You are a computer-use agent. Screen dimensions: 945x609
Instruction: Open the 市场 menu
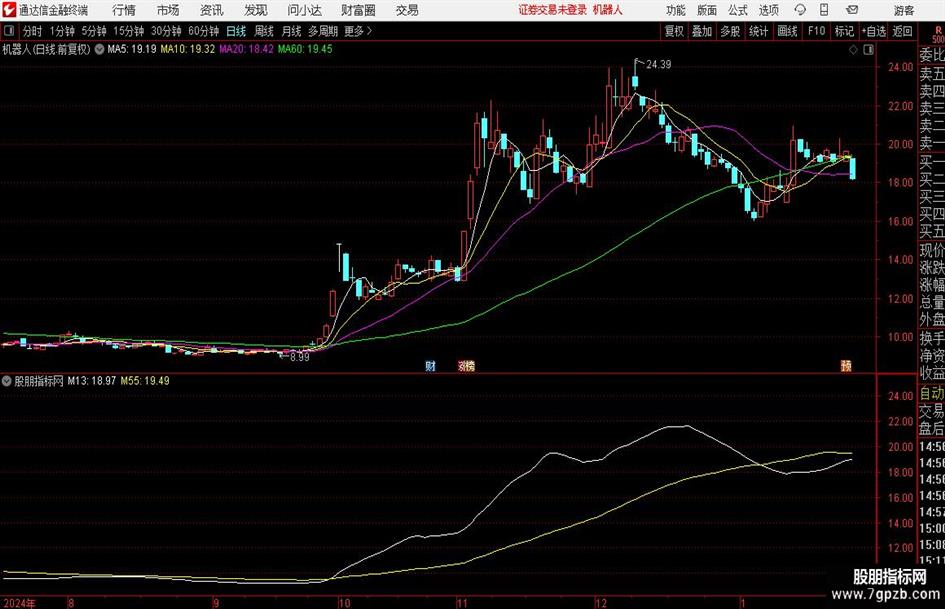168,10
